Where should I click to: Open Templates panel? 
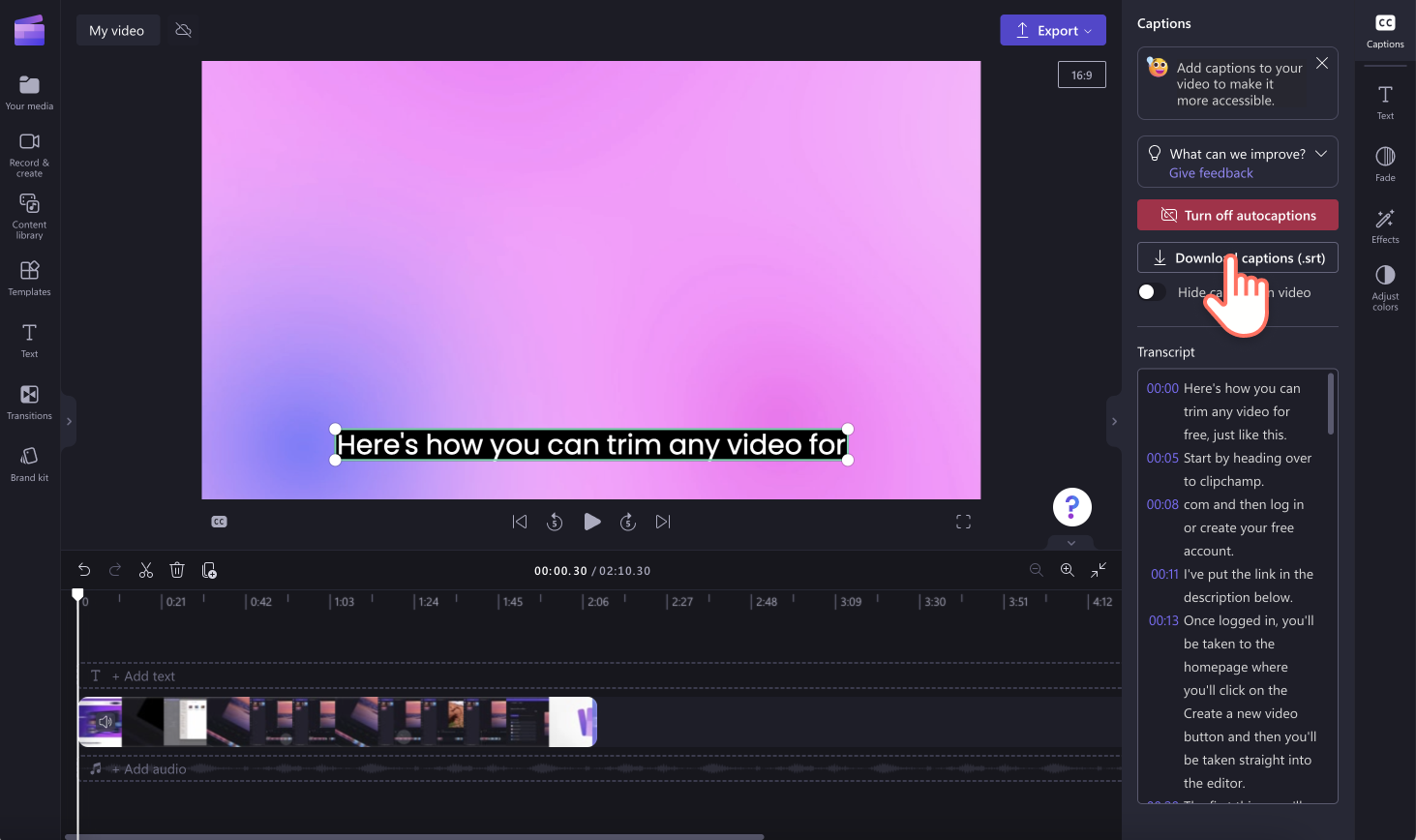29,279
